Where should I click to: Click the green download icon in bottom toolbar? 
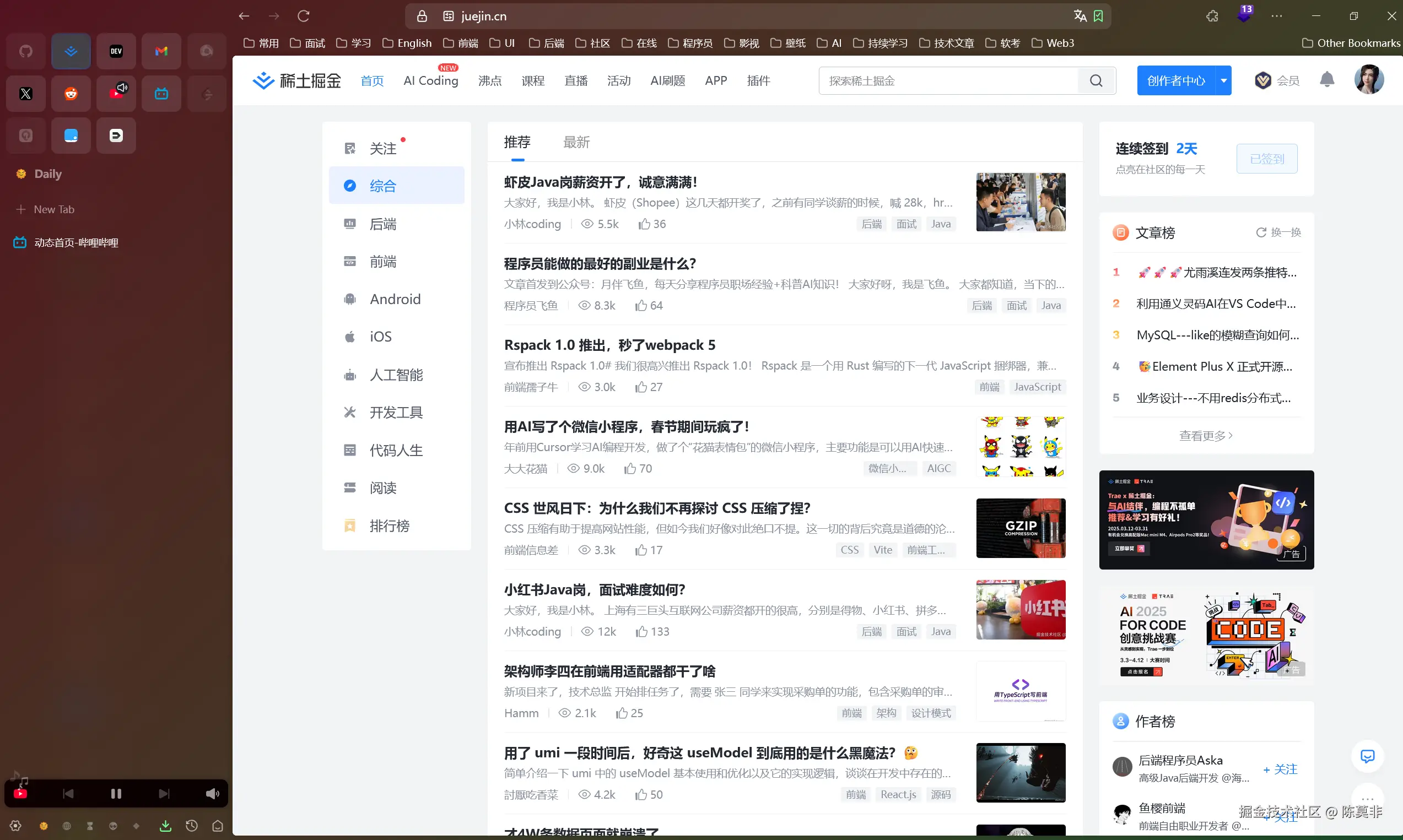coord(165,826)
